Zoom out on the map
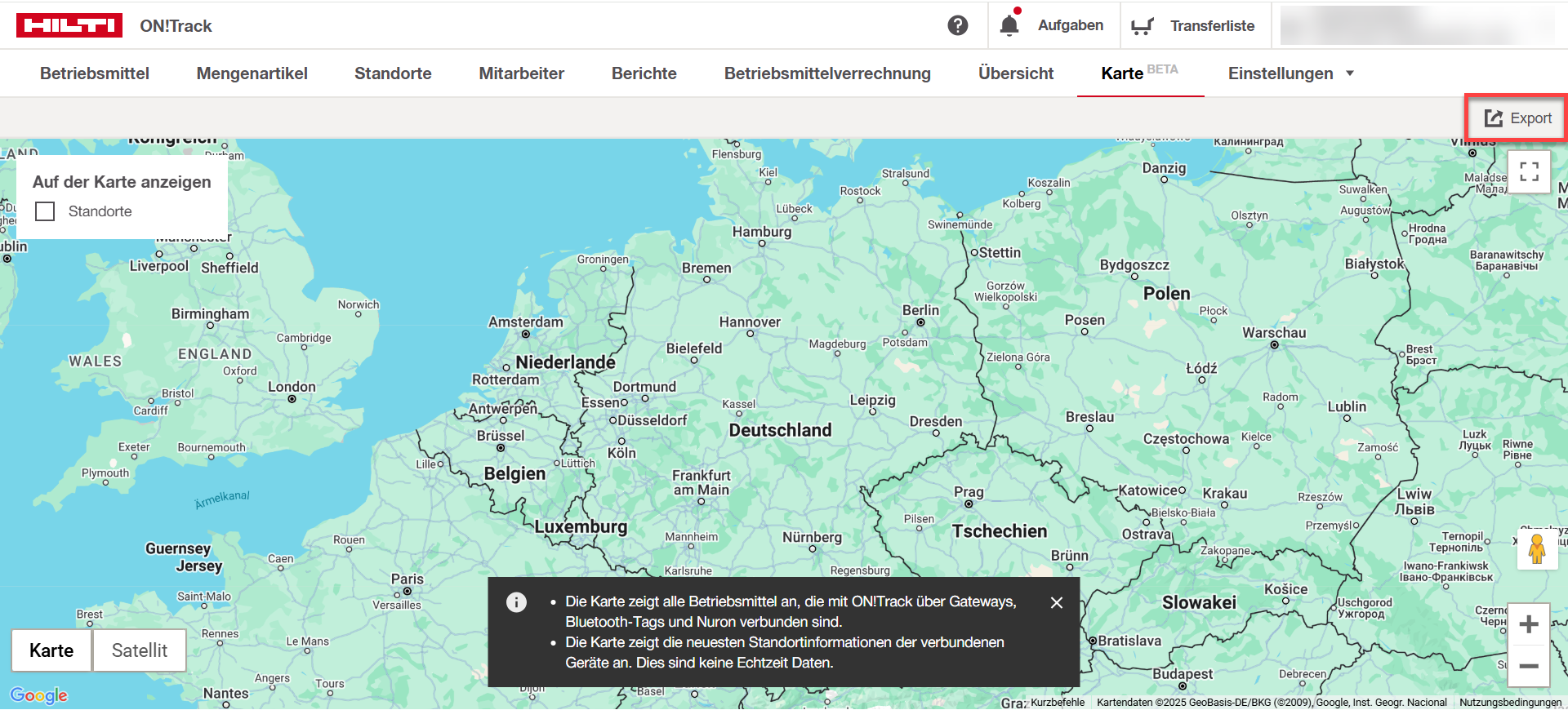The image size is (1568, 710). (1529, 667)
